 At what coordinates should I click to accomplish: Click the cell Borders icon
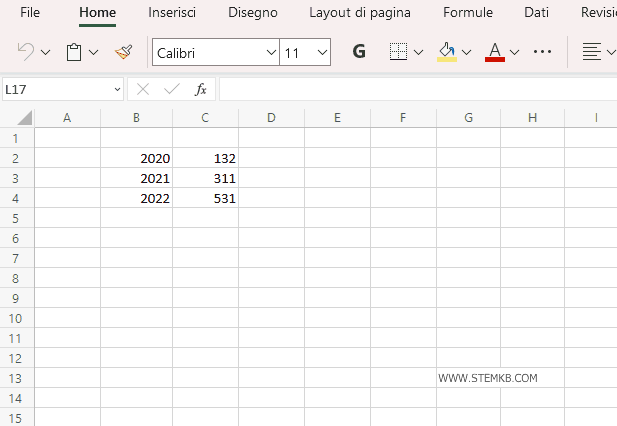(398, 52)
